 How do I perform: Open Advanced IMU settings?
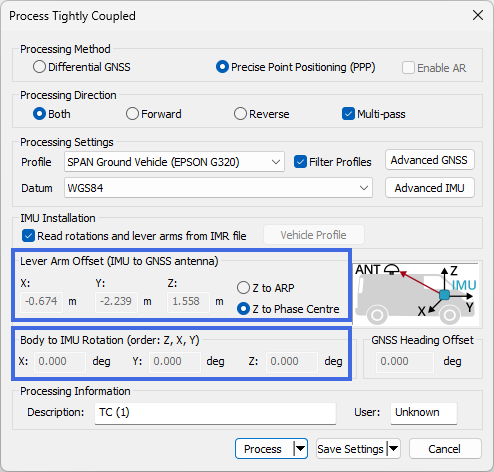click(430, 188)
